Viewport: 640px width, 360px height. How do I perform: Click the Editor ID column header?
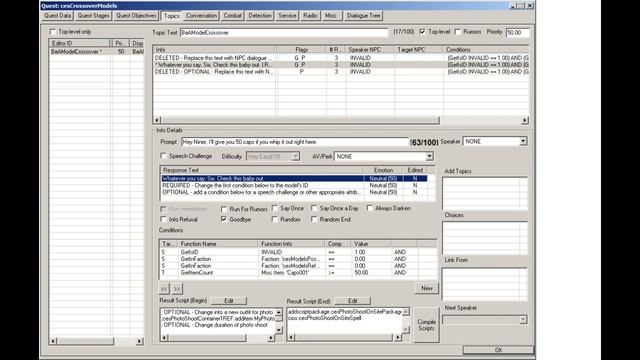click(80, 43)
